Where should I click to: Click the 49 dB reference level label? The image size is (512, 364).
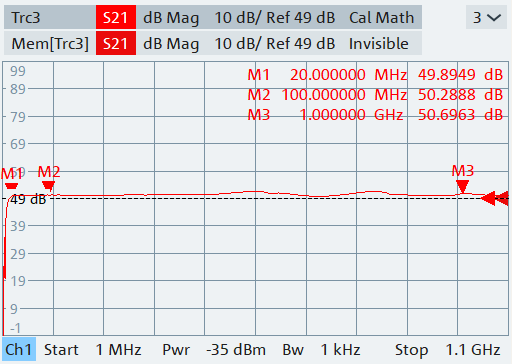(x=28, y=199)
